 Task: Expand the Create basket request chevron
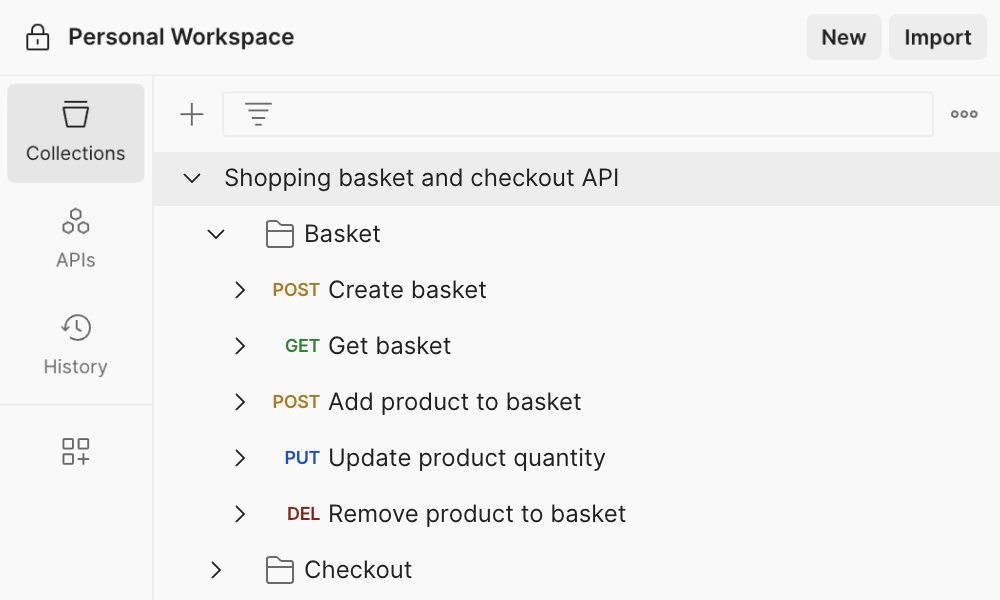click(240, 290)
